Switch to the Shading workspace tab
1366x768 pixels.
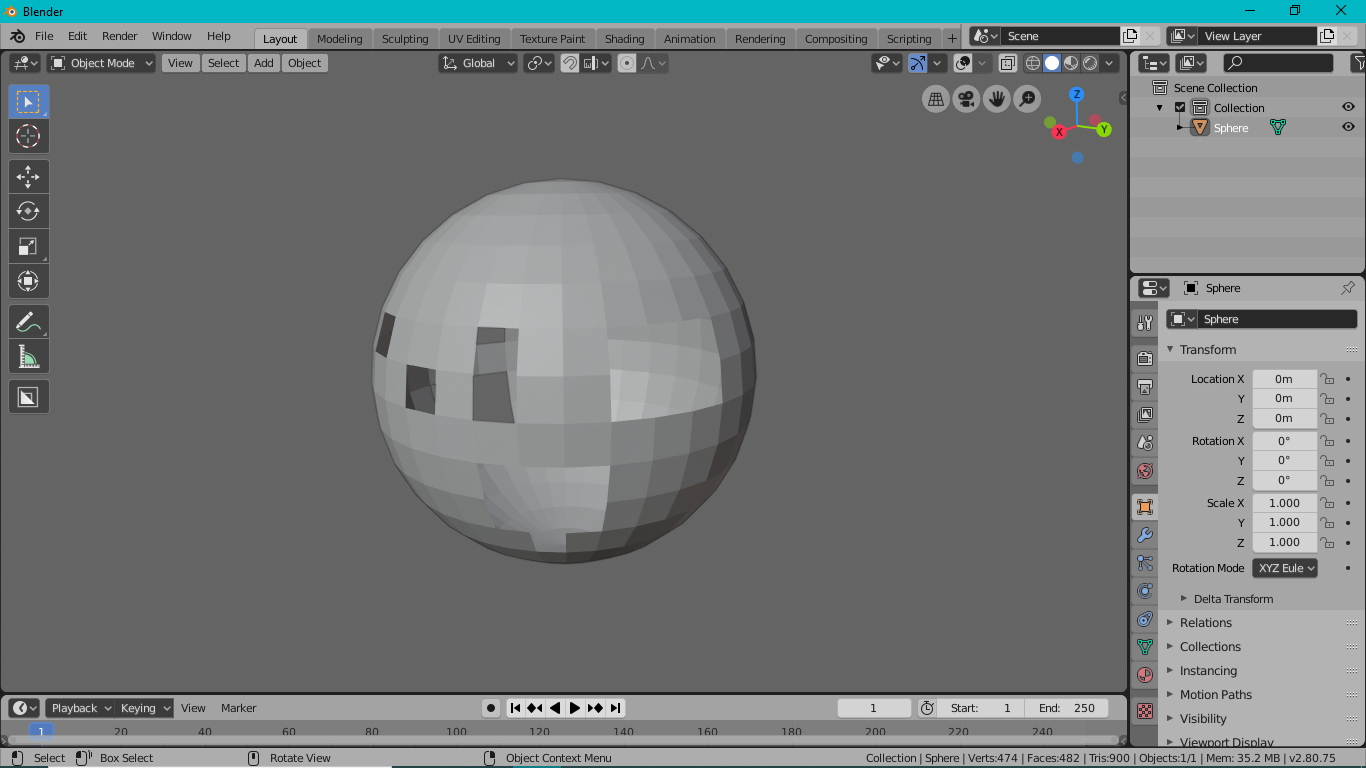(625, 38)
